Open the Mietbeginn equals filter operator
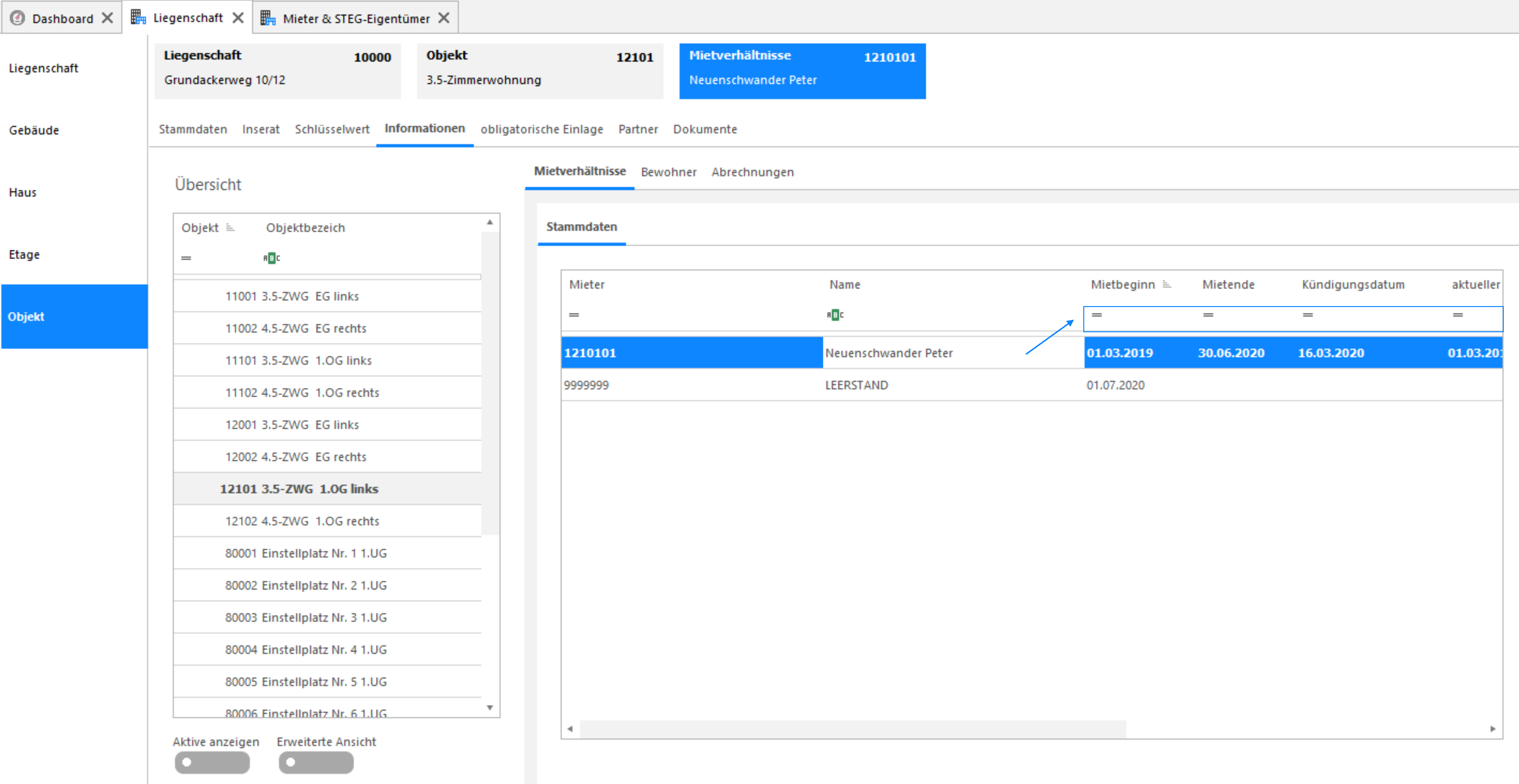1519x784 pixels. pos(1097,315)
